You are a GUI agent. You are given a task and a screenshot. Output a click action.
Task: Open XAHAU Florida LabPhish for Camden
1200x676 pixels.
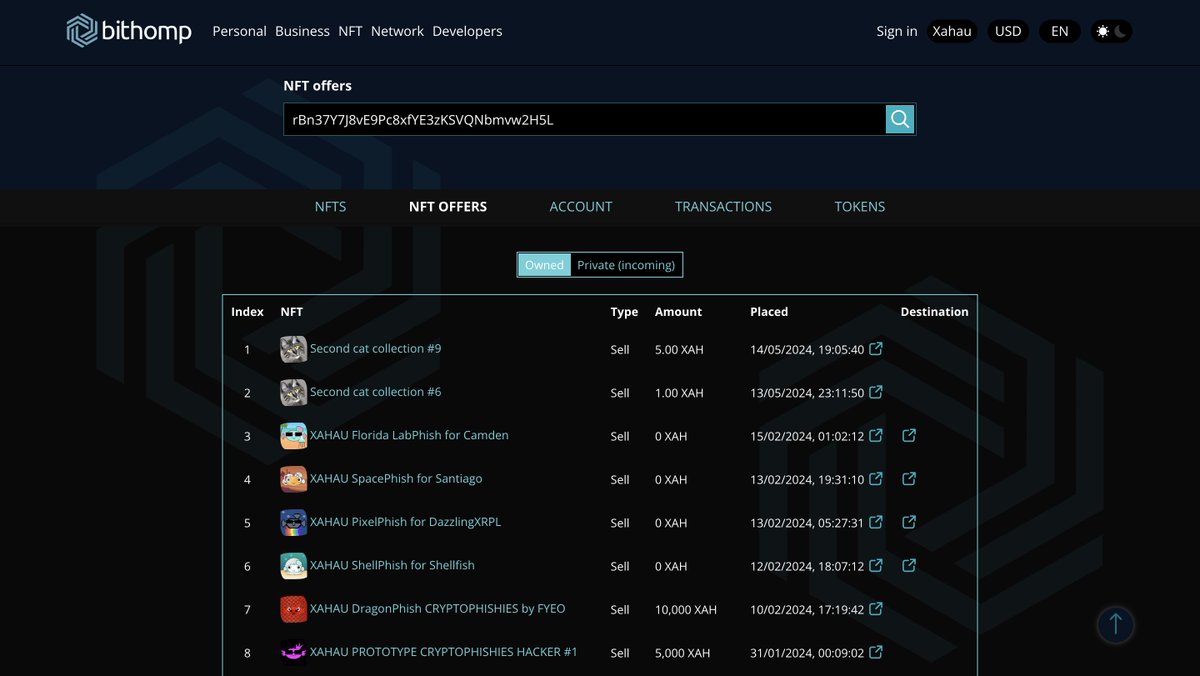tap(409, 435)
